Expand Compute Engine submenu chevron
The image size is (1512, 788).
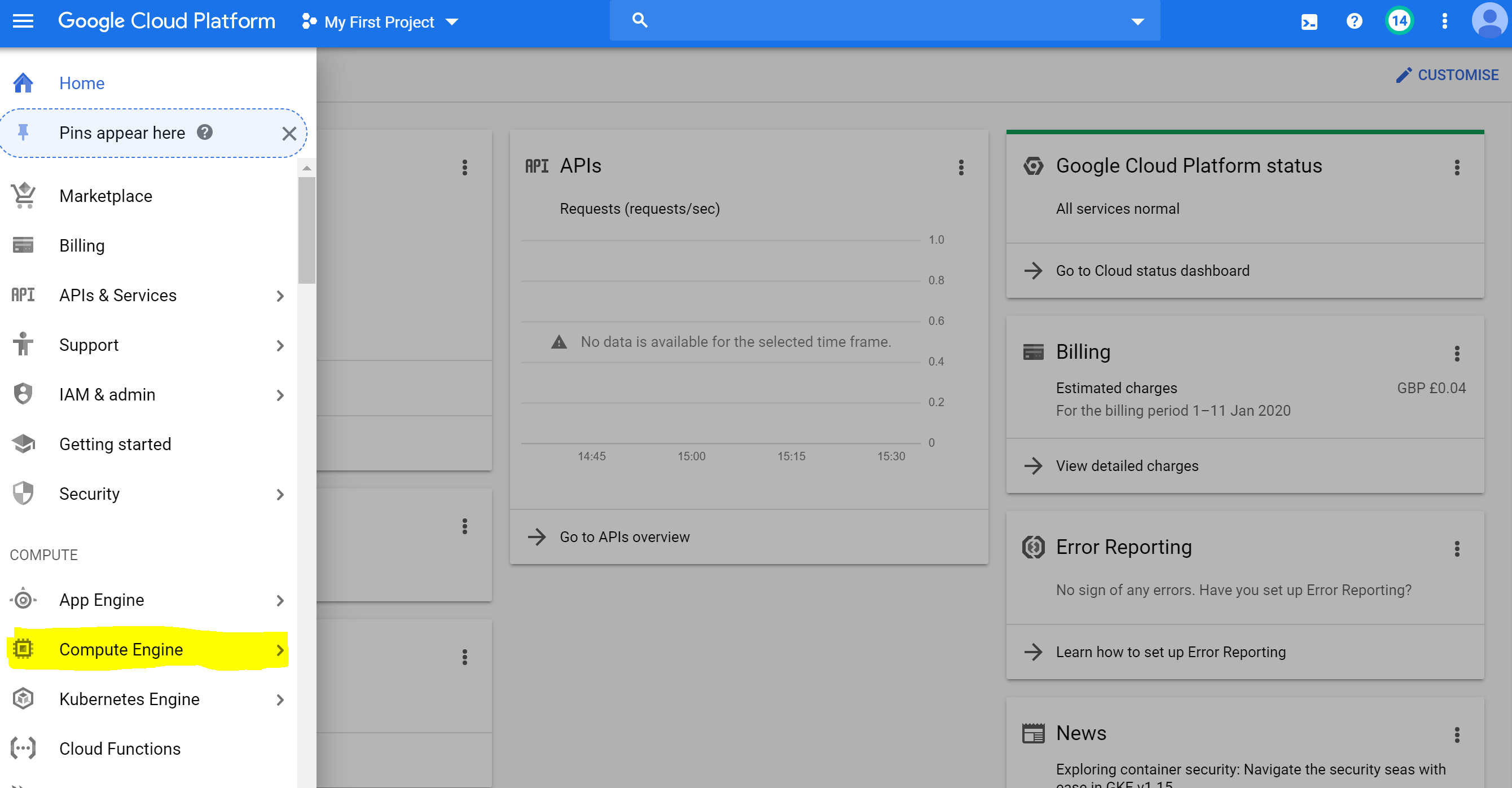280,650
